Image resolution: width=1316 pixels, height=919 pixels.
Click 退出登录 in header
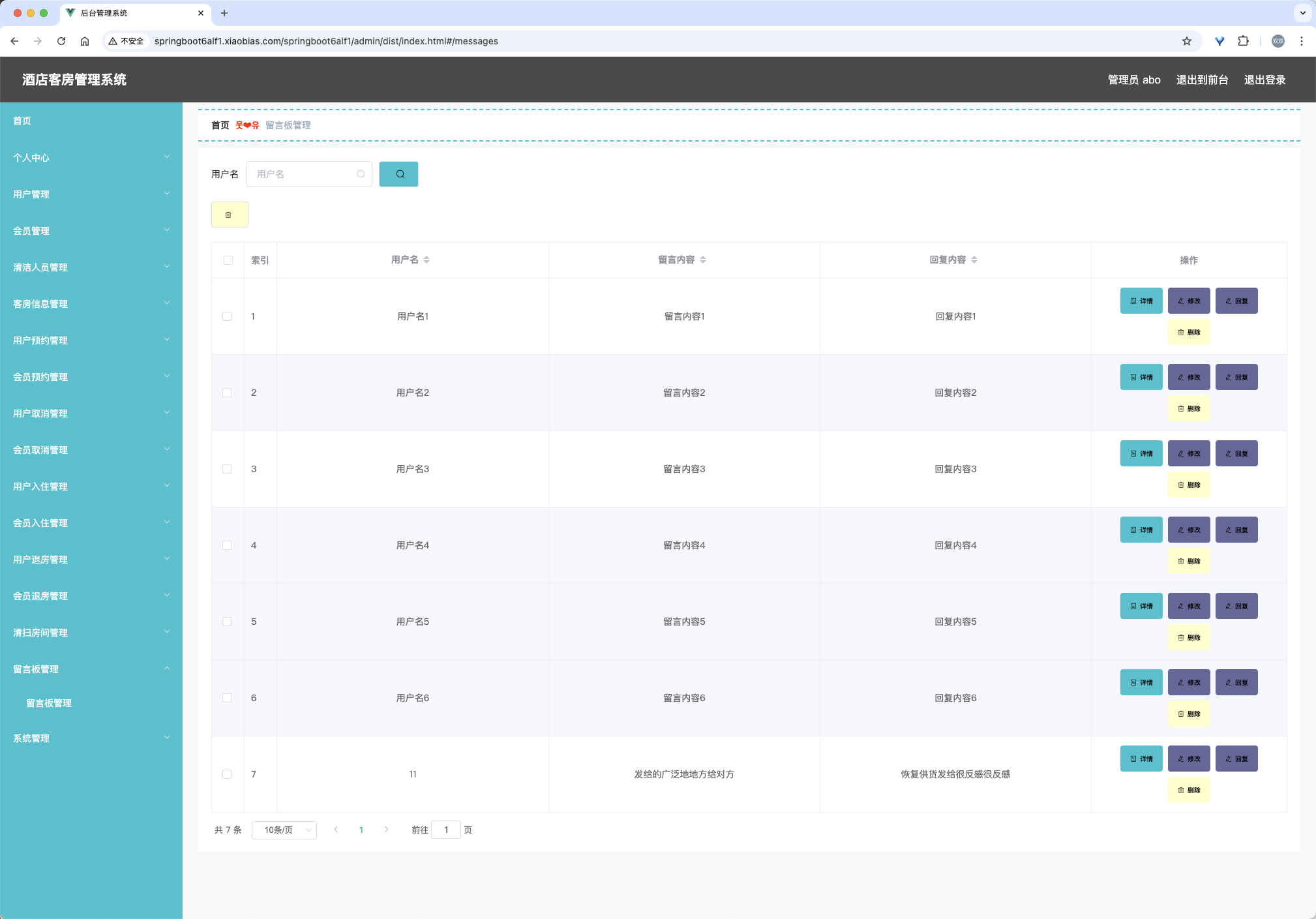click(1264, 80)
